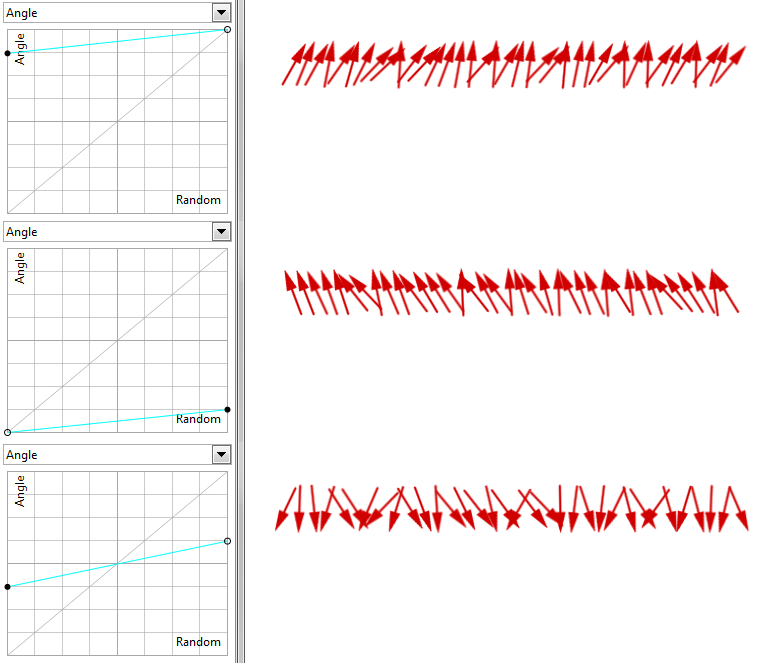Click the vertical Angle label in middle graph
774x663 pixels.
tap(20, 268)
